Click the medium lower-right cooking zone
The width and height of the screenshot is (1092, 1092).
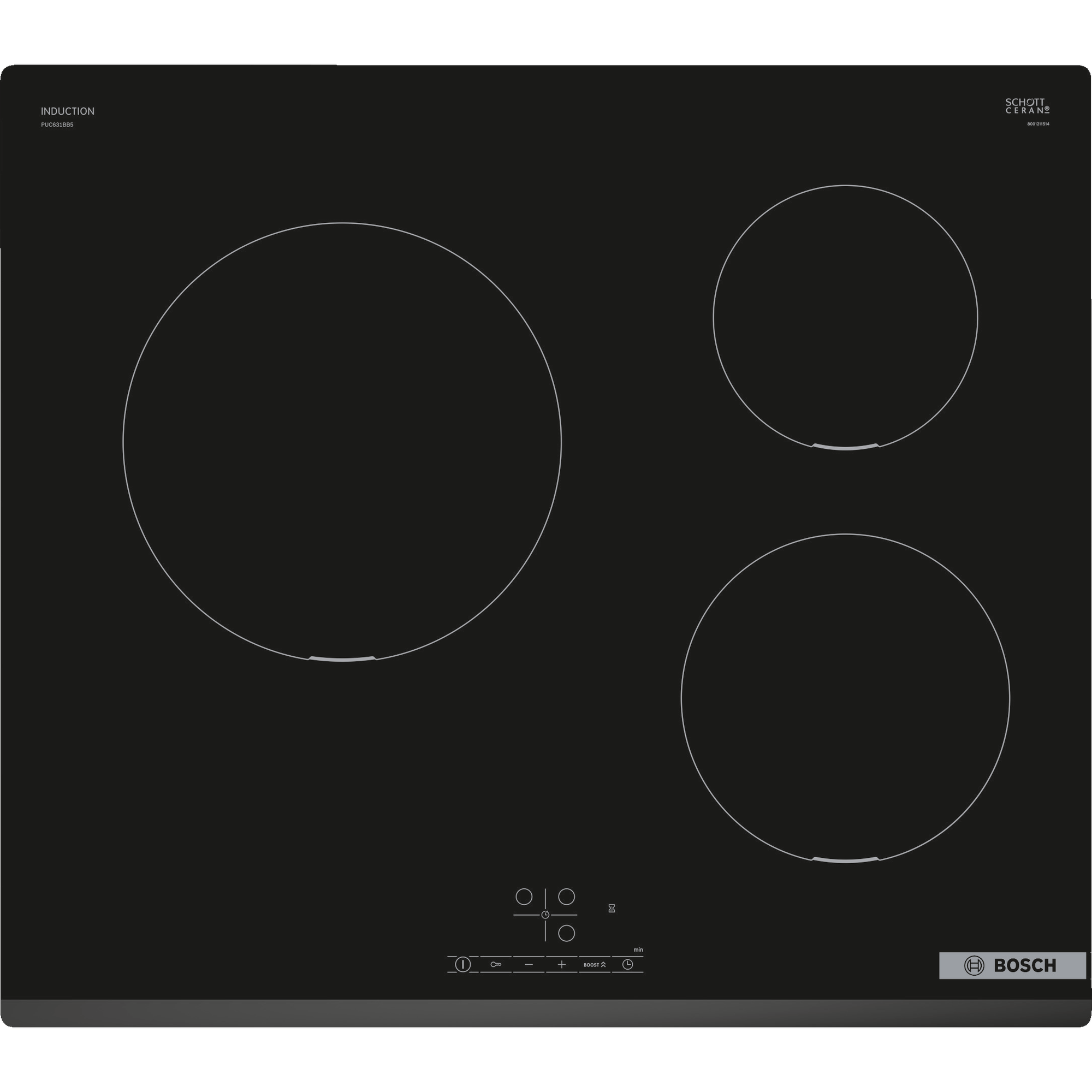click(x=845, y=698)
